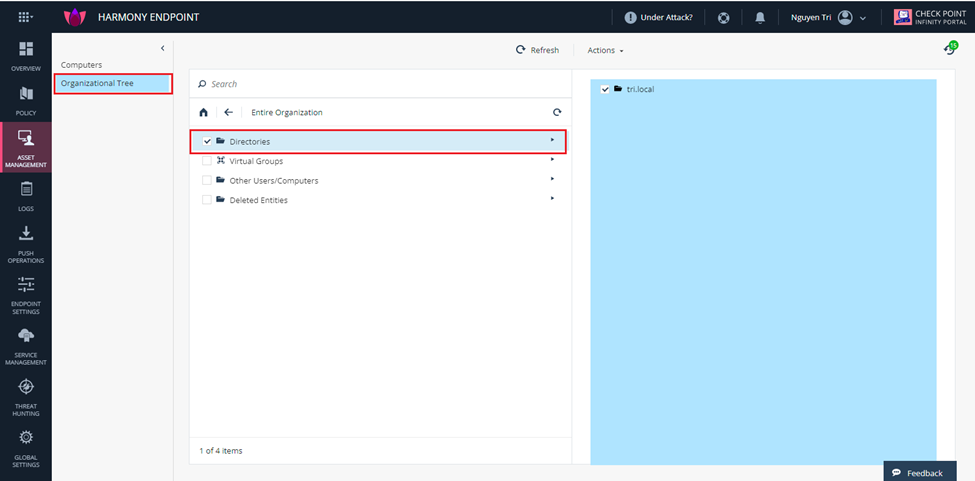This screenshot has width=975, height=481.
Task: Click the HARMONY ENDPOINT title text
Action: pos(149,17)
